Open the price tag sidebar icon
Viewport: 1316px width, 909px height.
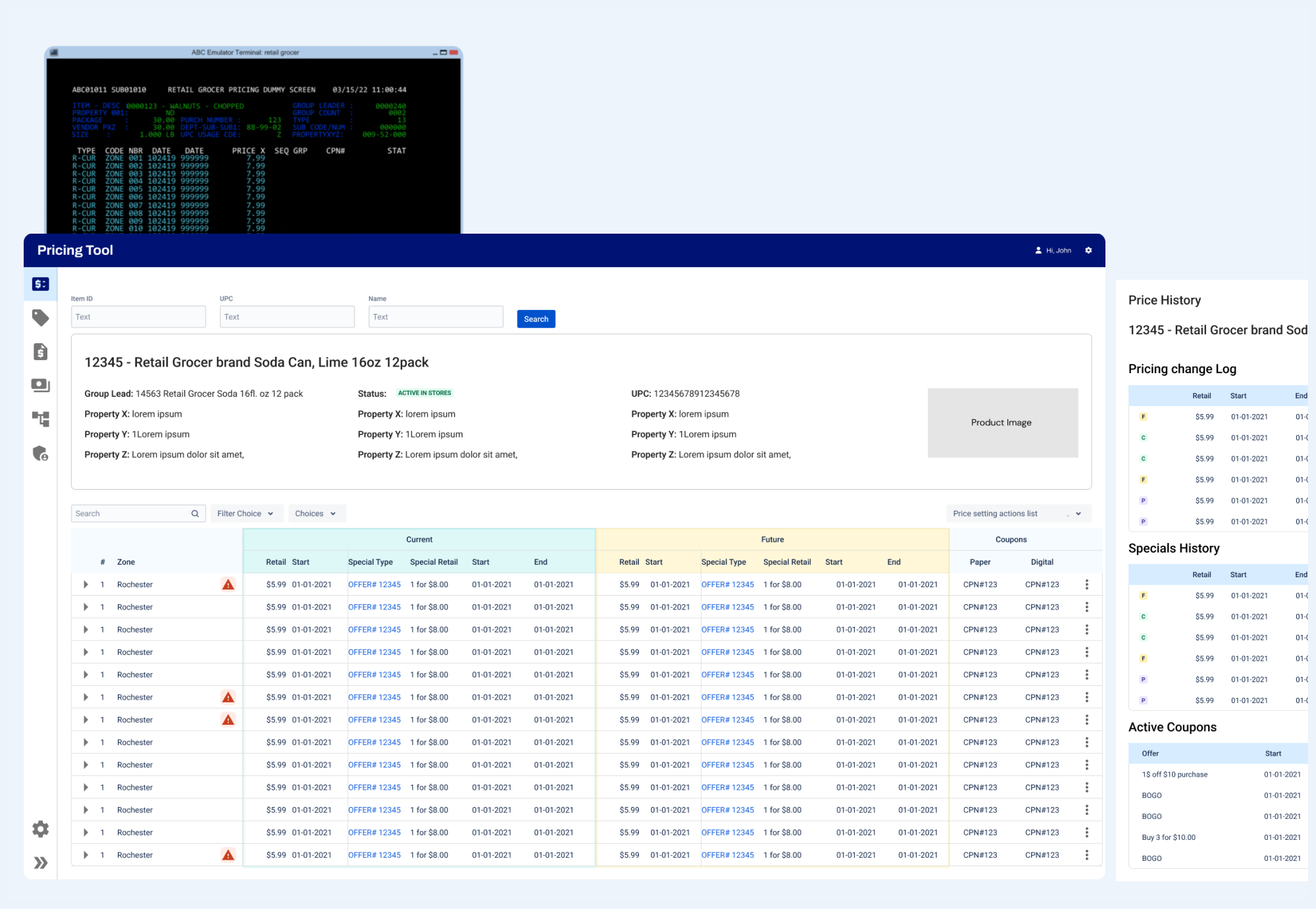[40, 318]
